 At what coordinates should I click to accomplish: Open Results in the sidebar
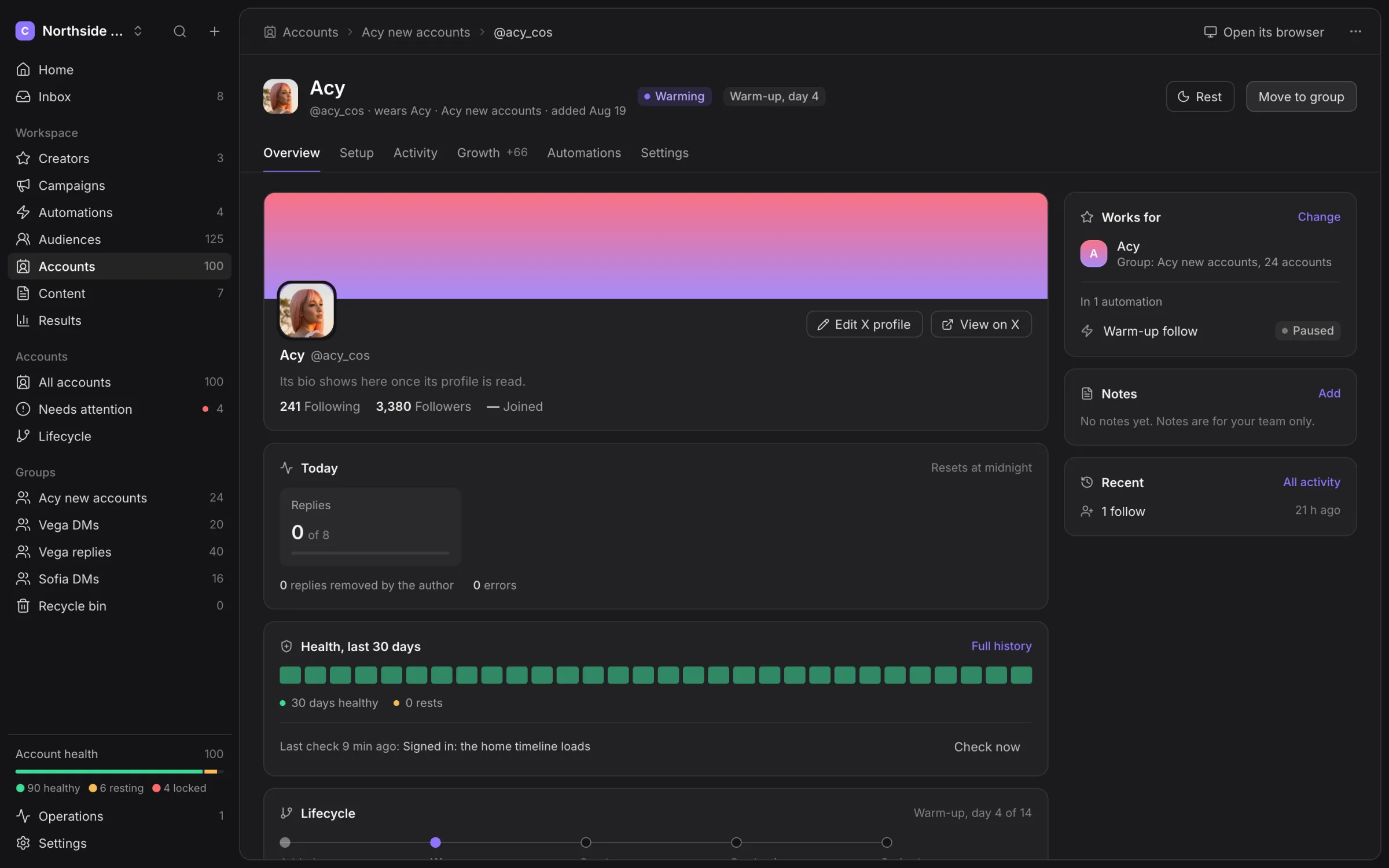pos(119,320)
